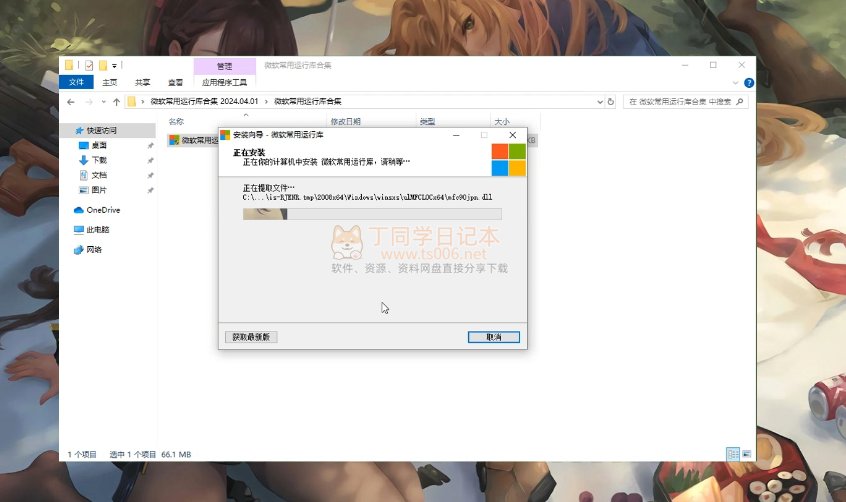Click the Explorer forward arrow

click(x=89, y=101)
